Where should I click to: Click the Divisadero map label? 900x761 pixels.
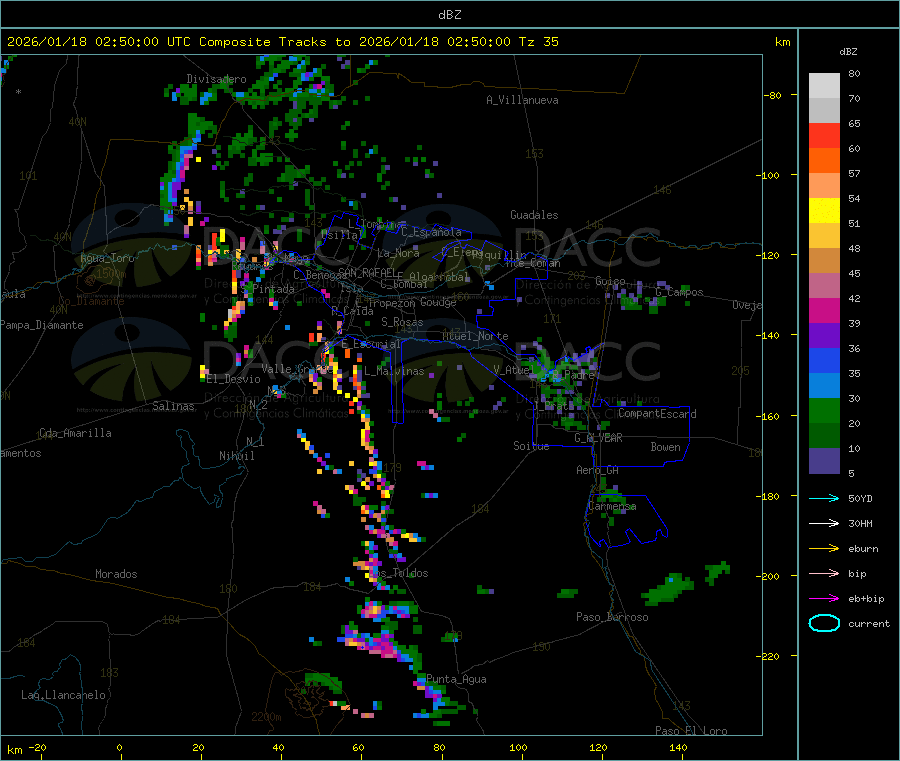pos(216,79)
